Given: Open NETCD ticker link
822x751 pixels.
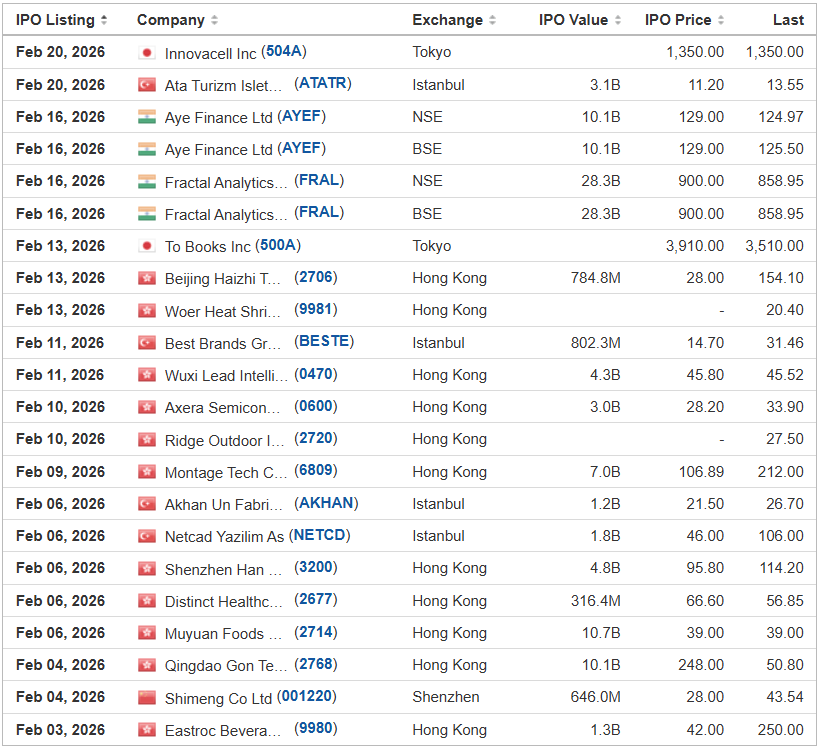Looking at the screenshot, I should [x=320, y=535].
